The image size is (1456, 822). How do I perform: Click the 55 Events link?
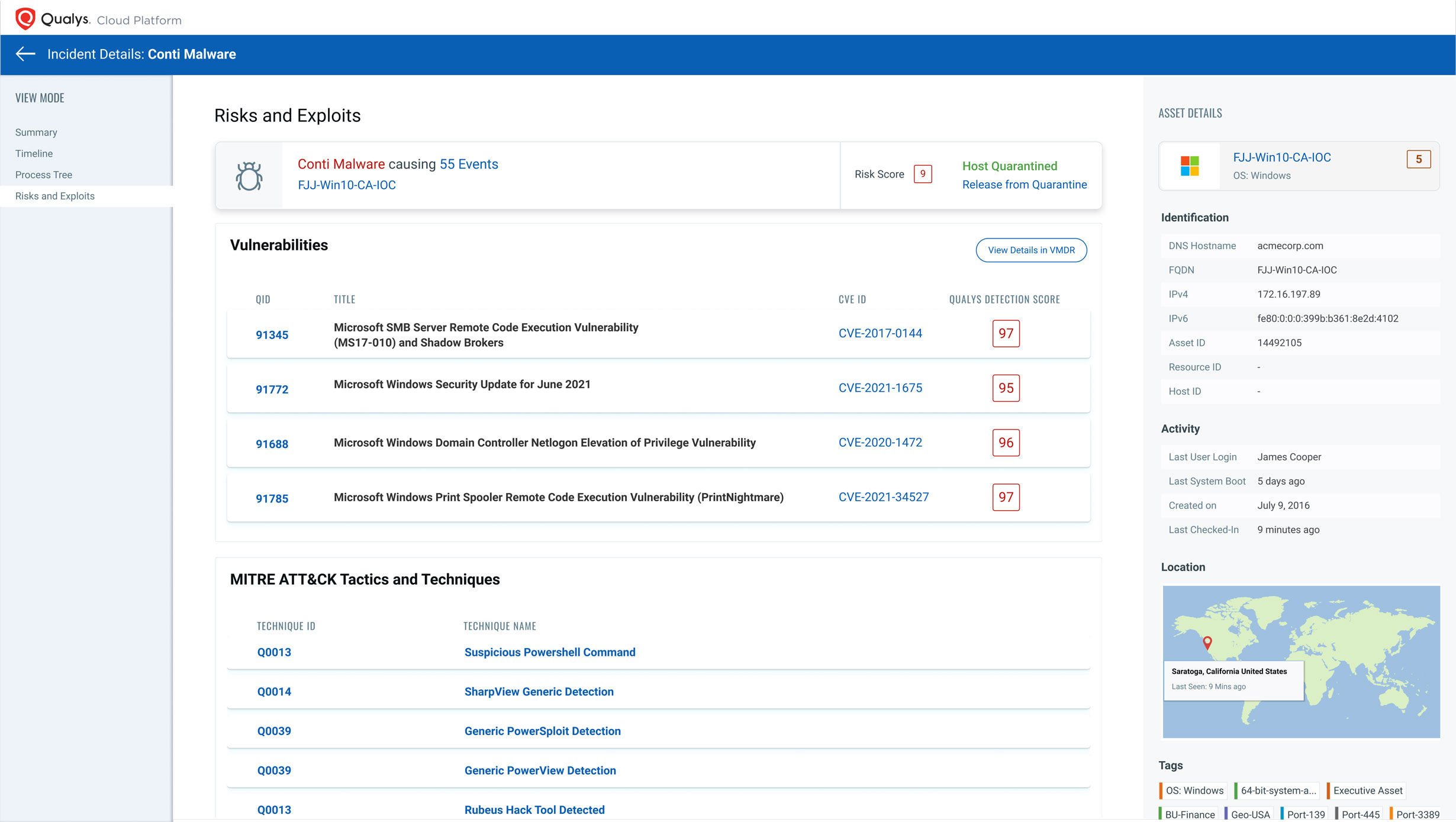point(469,164)
